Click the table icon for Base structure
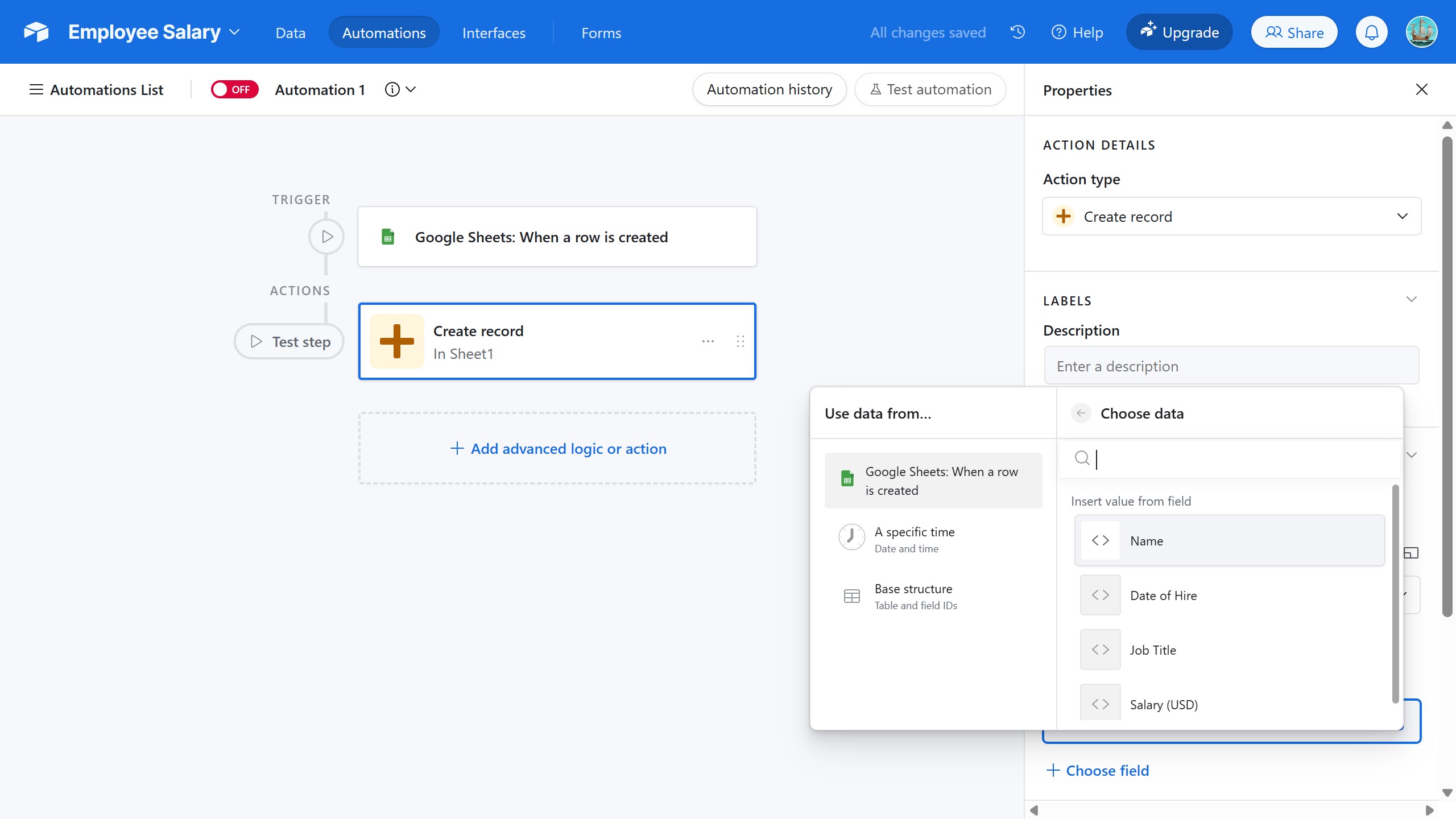1456x819 pixels. pos(851,596)
